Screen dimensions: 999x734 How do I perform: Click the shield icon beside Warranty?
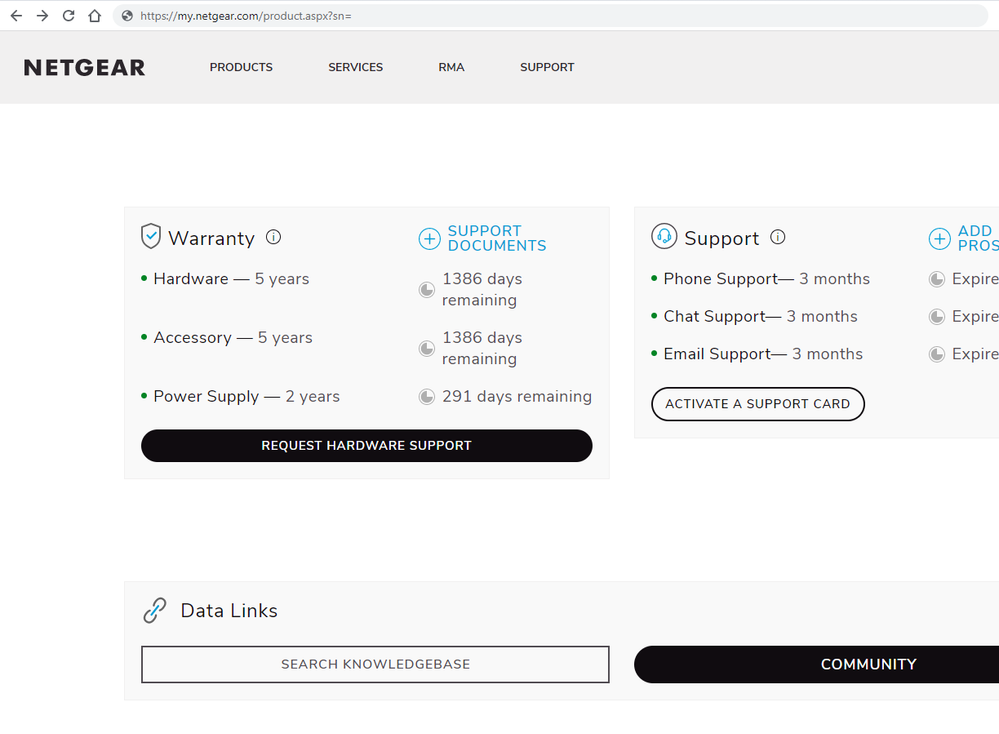(x=151, y=237)
